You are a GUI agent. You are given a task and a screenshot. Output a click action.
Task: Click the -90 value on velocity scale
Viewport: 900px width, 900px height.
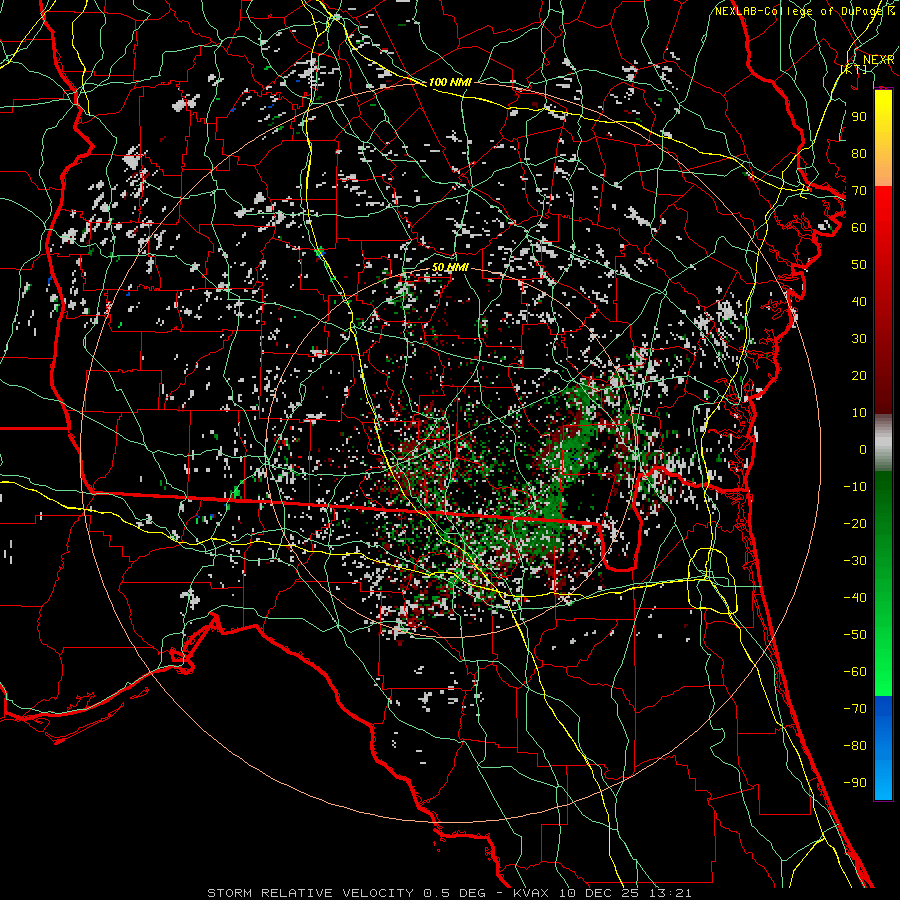855,783
